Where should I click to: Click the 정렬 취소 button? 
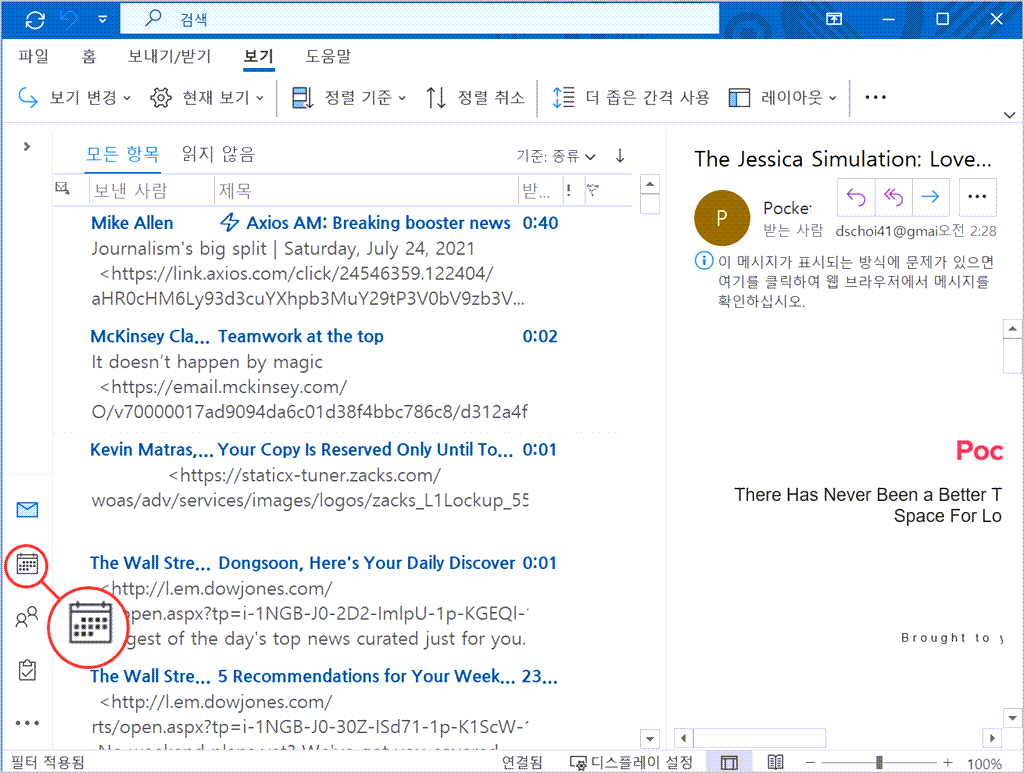pos(475,97)
